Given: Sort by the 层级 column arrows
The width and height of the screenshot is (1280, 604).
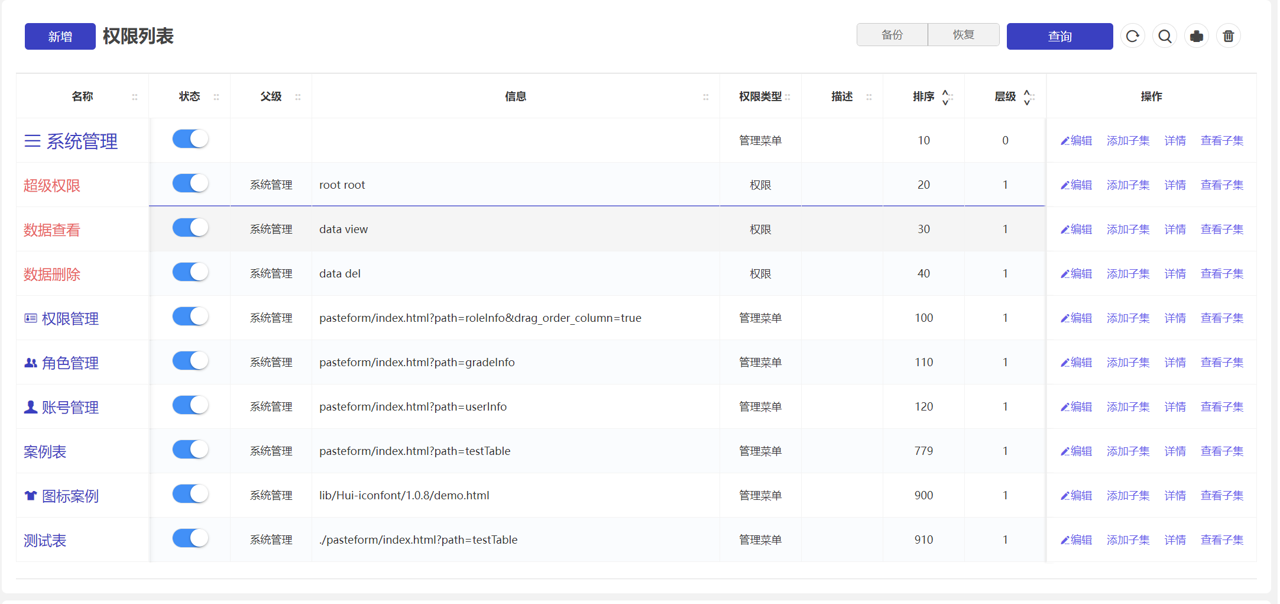Looking at the screenshot, I should tap(1027, 97).
